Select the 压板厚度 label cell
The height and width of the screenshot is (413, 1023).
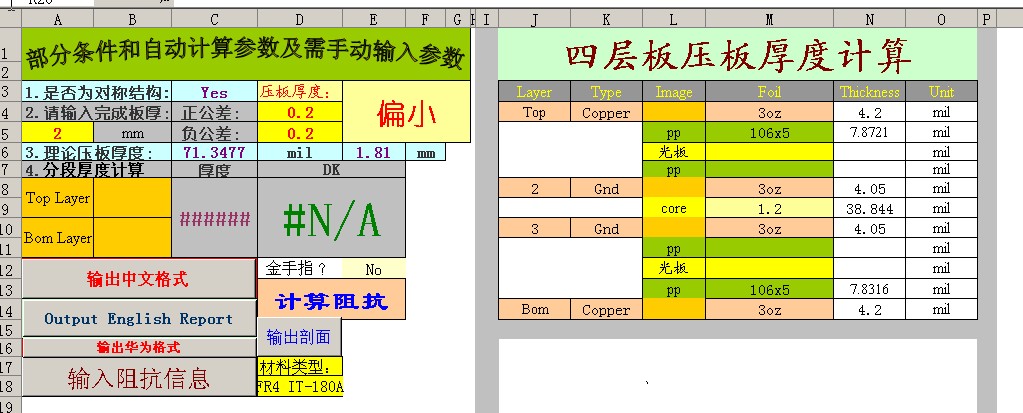click(x=300, y=91)
